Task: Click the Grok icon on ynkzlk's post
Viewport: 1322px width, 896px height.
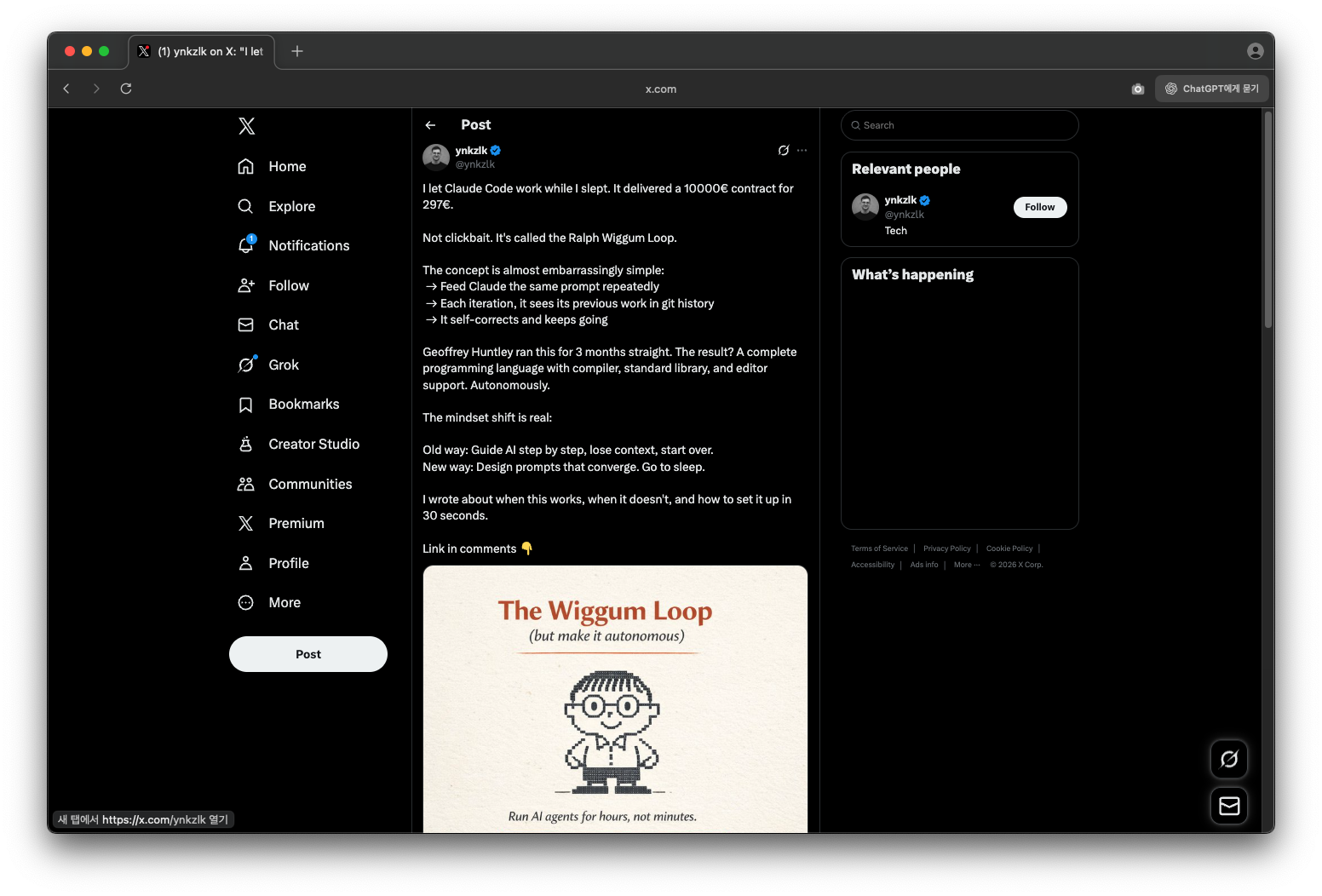Action: pos(784,151)
